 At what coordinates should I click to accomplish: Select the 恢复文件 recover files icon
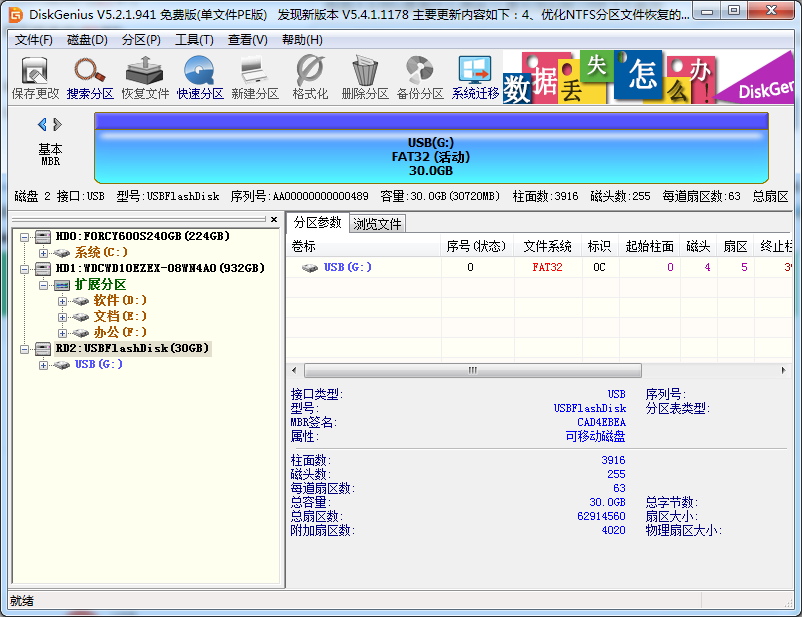(145, 78)
